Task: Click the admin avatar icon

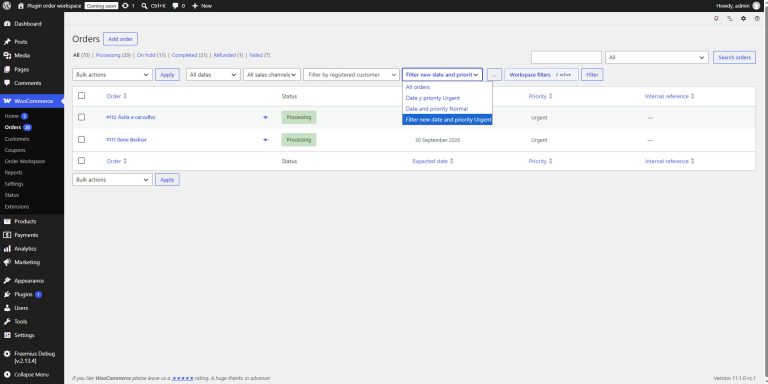Action: coord(756,6)
